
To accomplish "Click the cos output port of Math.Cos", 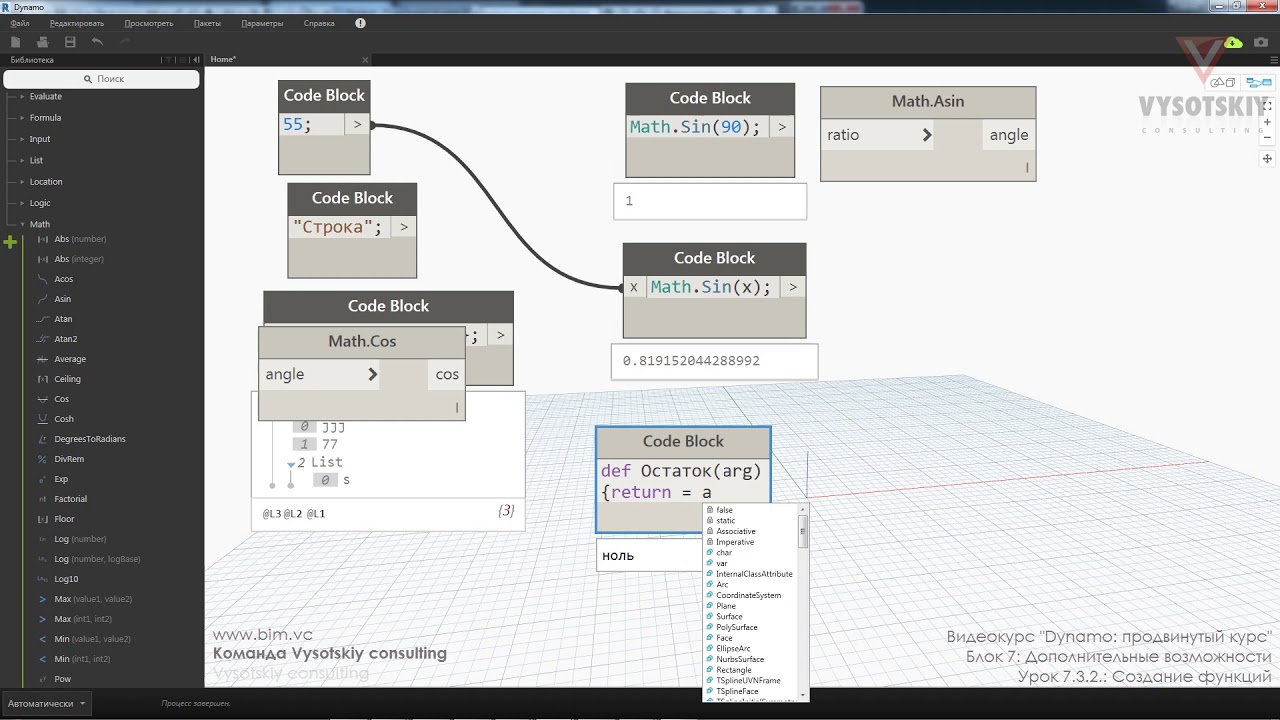I will (447, 374).
